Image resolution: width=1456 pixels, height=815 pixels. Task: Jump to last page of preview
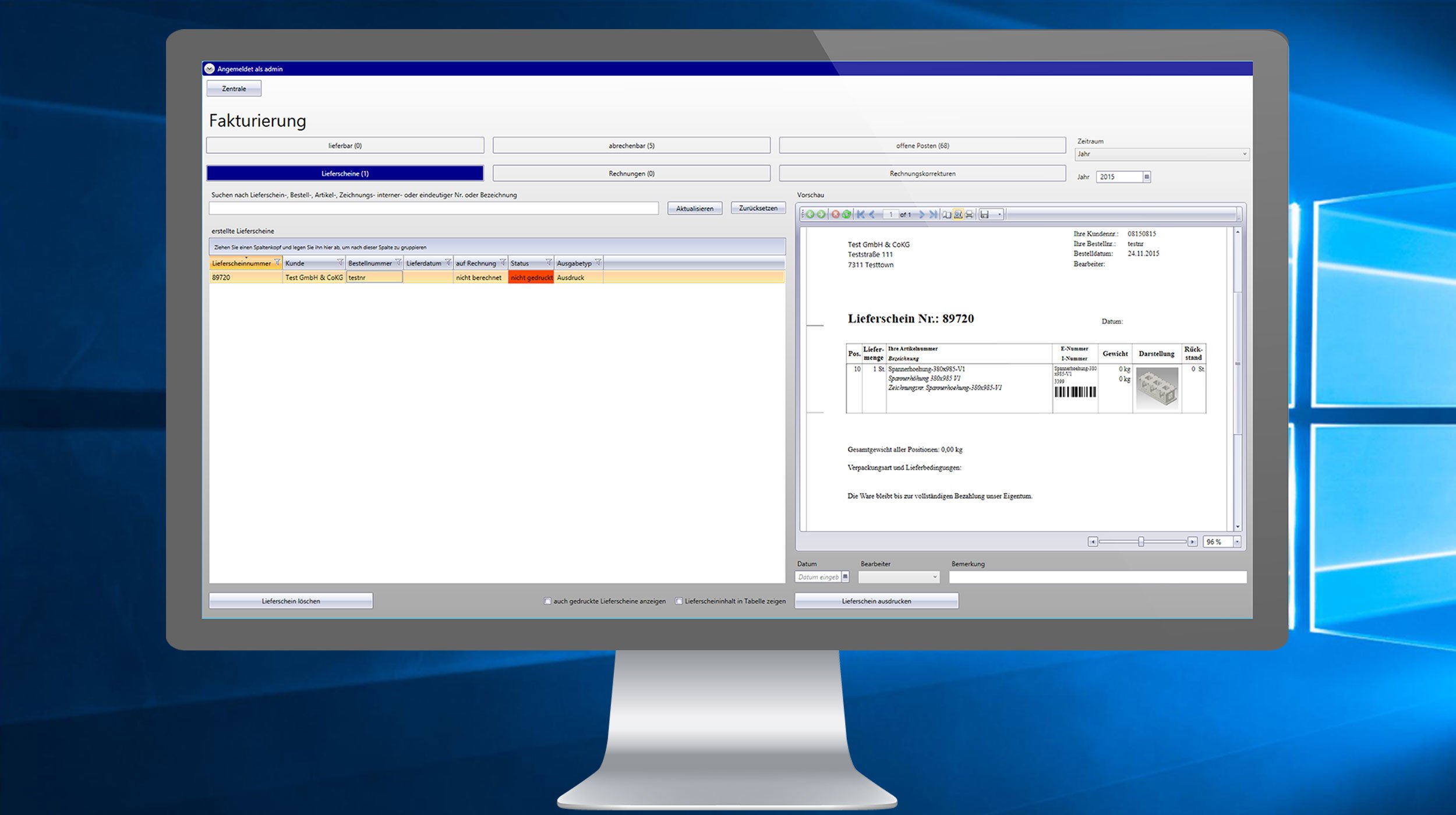[933, 215]
